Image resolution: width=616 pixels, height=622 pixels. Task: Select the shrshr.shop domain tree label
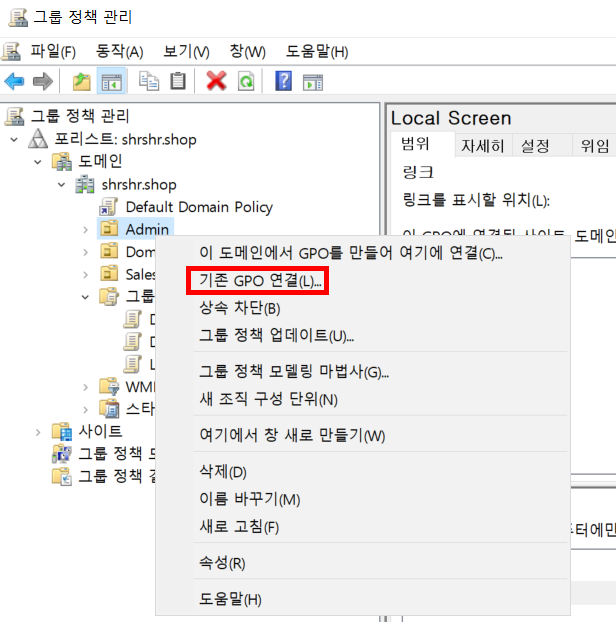point(139,184)
